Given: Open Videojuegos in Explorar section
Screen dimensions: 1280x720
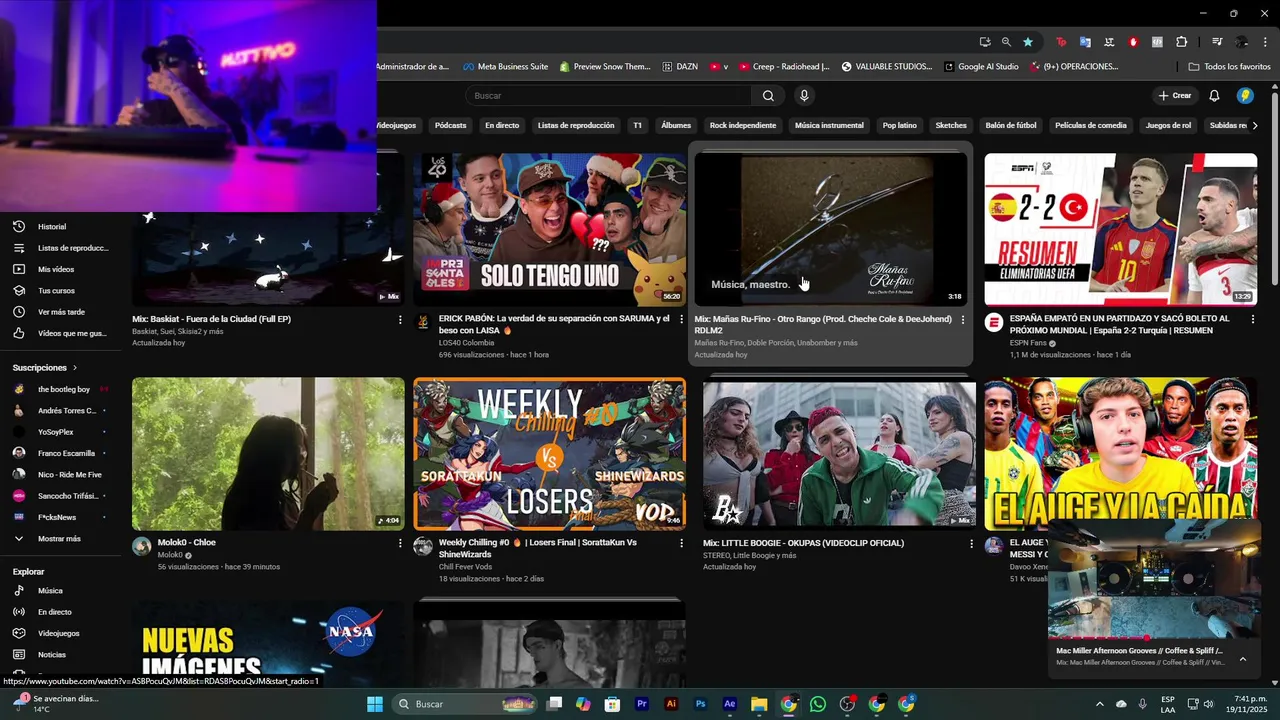Looking at the screenshot, I should pyautogui.click(x=60, y=633).
